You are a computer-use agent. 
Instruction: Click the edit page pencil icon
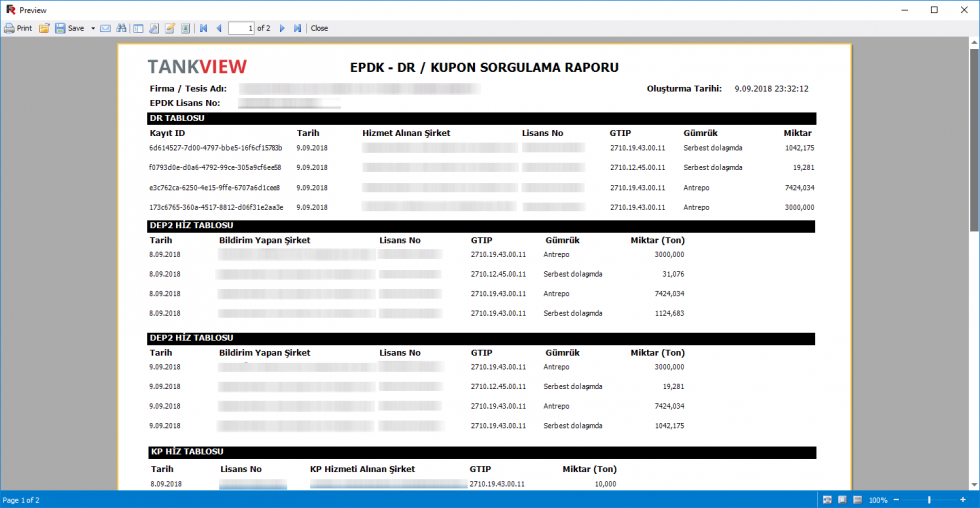pyautogui.click(x=170, y=28)
